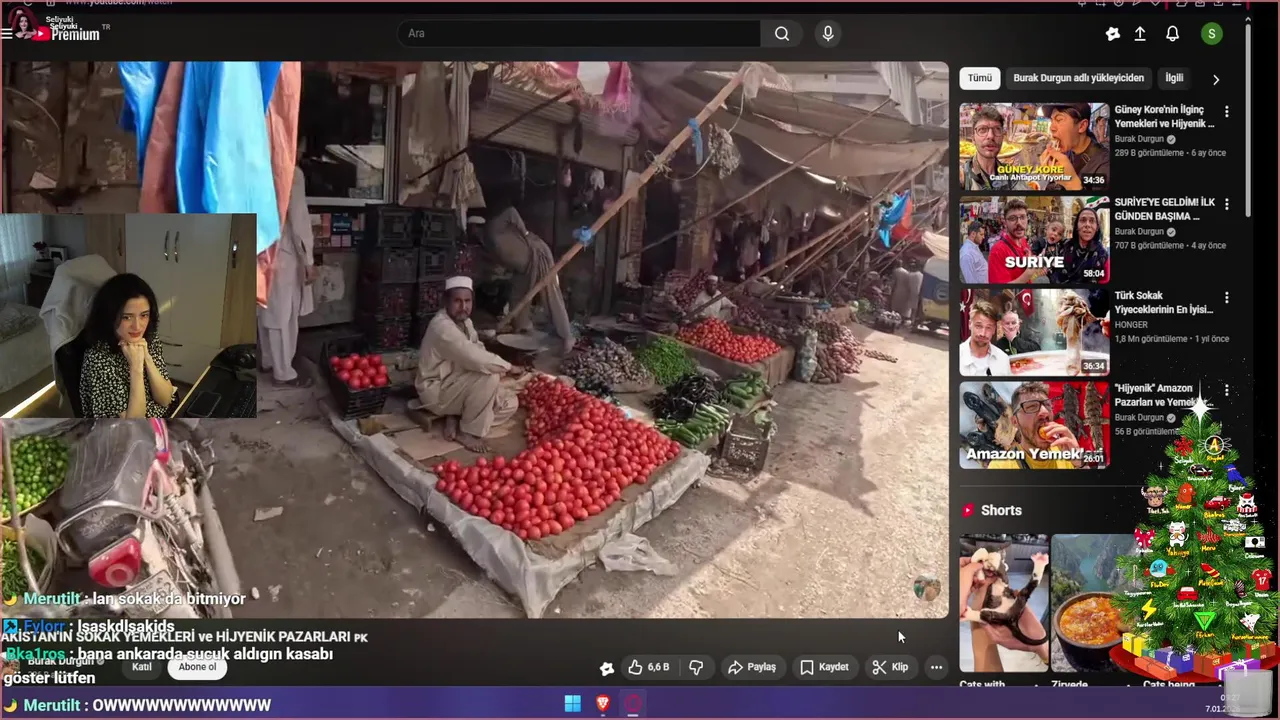Open title Güney Kore'nin İlginç Yemekleri
Viewport: 1280px width, 720px height.
tap(1164, 117)
